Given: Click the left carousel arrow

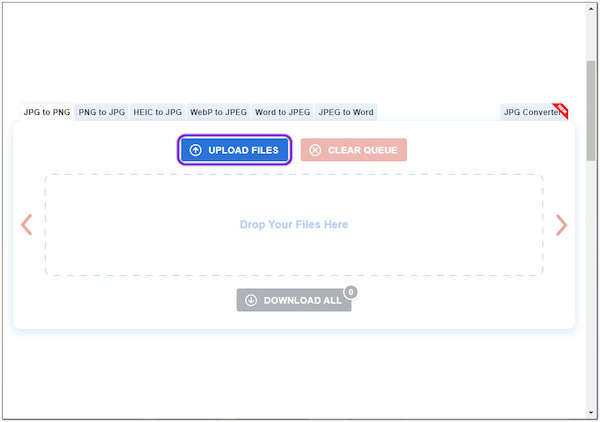Looking at the screenshot, I should point(26,225).
